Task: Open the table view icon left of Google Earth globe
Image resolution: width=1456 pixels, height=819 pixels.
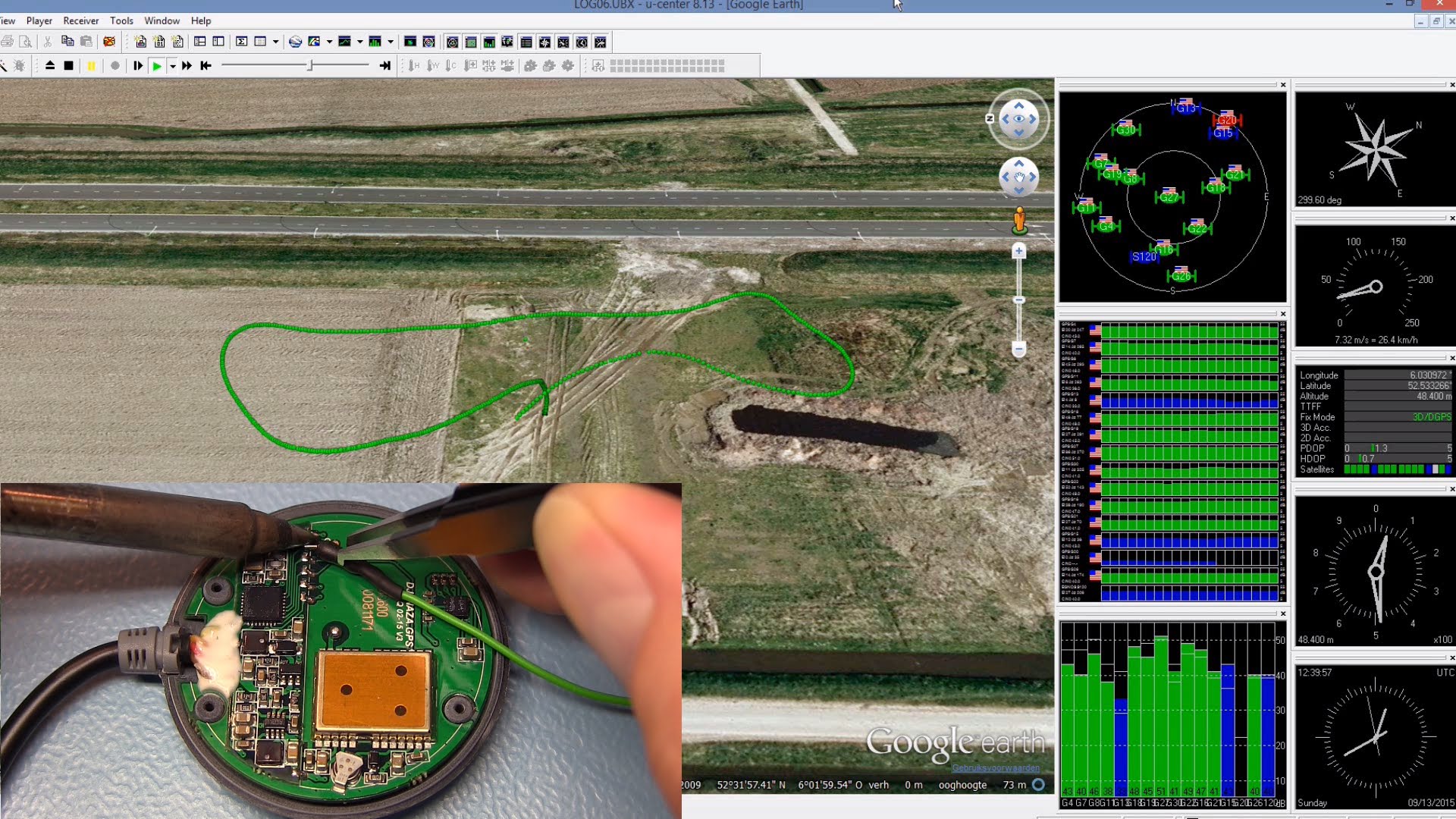Action: pos(260,42)
